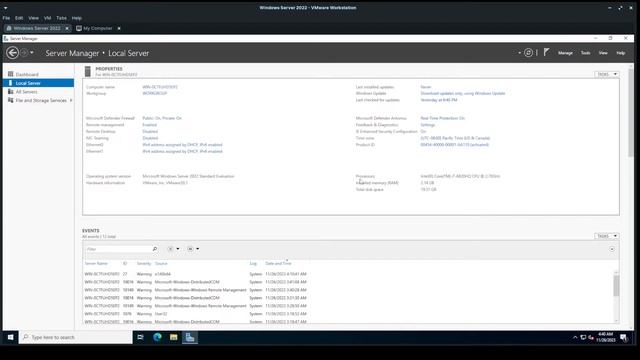640x360 pixels.
Task: Click the Server Manager taskbar icon
Action: click(x=190, y=337)
